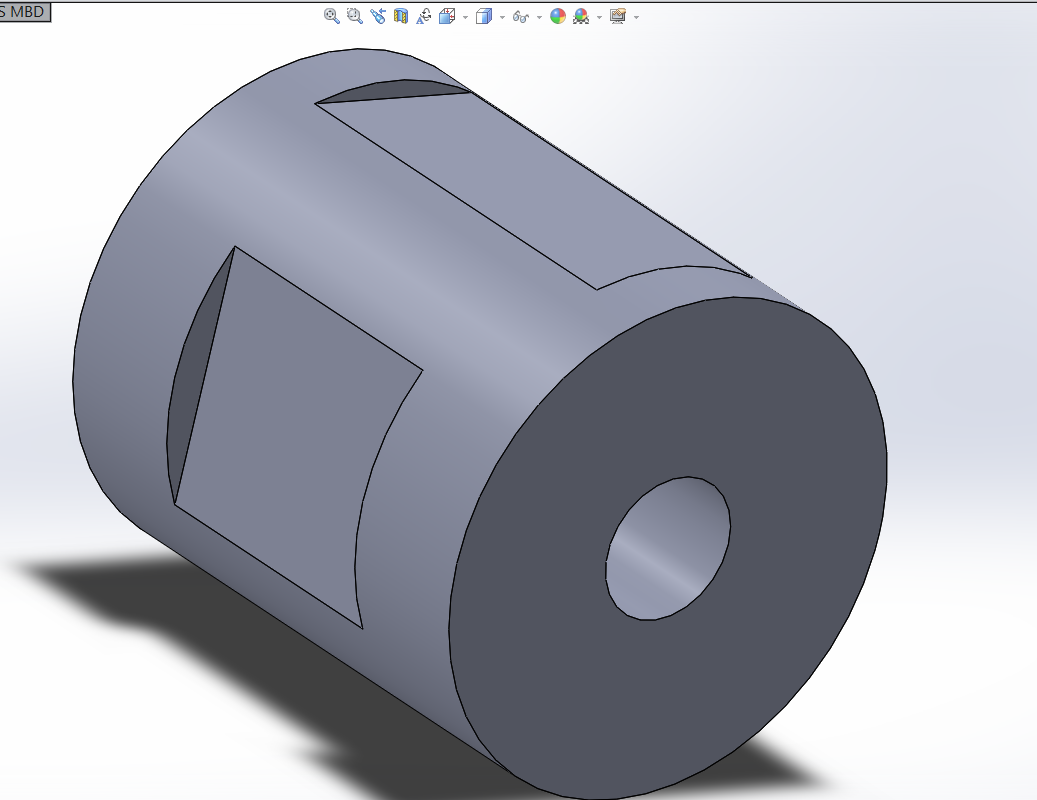This screenshot has width=1037, height=800.
Task: Select the inside of the center hole
Action: tap(668, 549)
